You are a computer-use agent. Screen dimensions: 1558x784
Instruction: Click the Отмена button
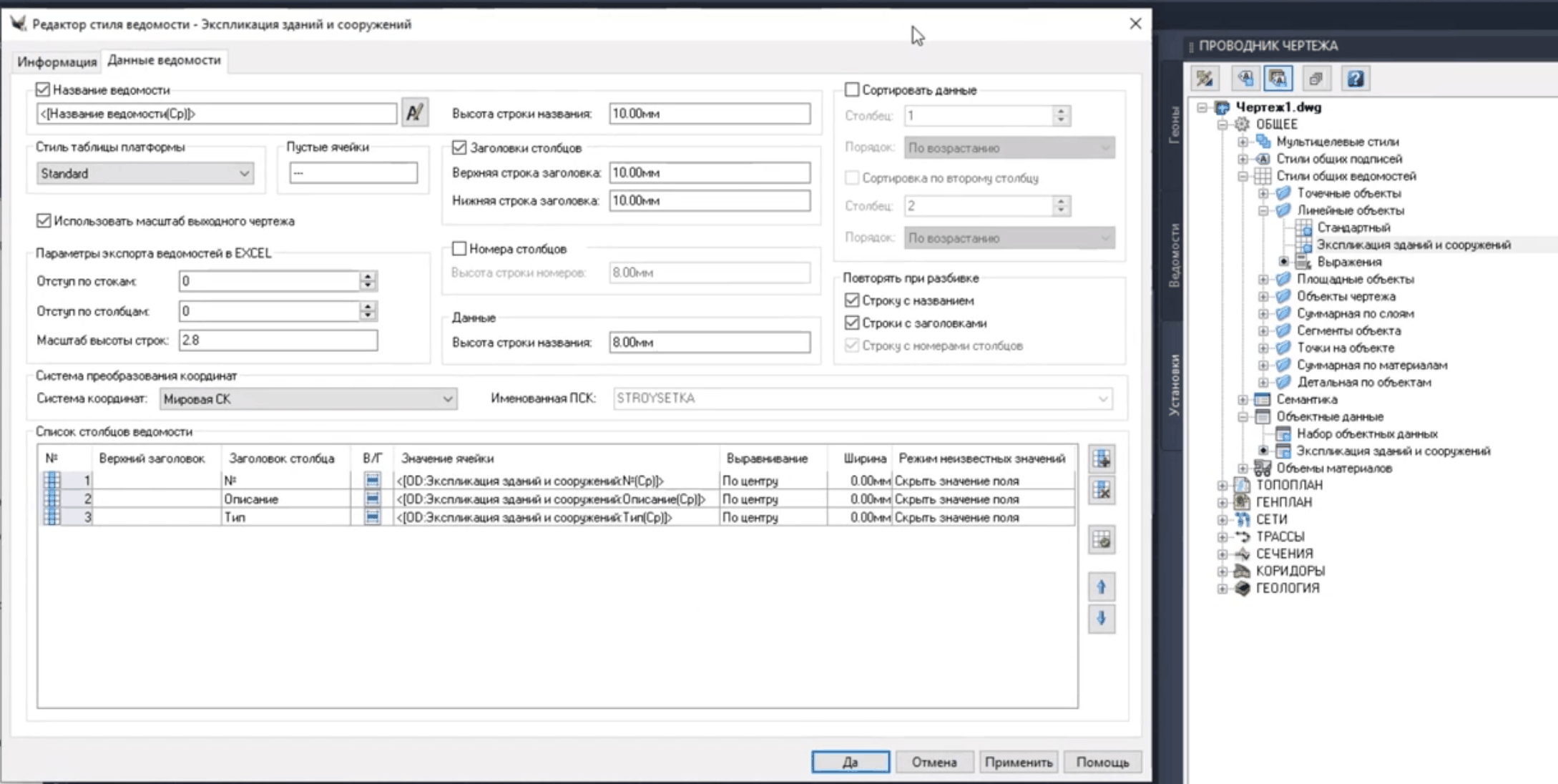pyautogui.click(x=934, y=762)
